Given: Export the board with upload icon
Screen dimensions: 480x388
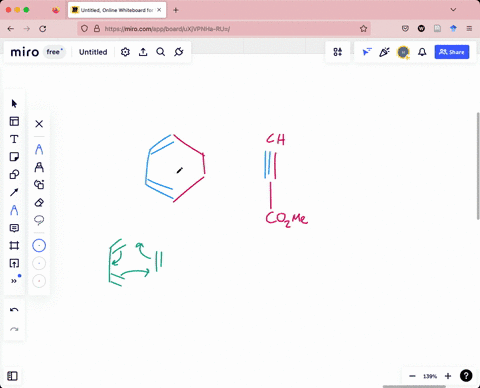Looking at the screenshot, I should click(143, 52).
